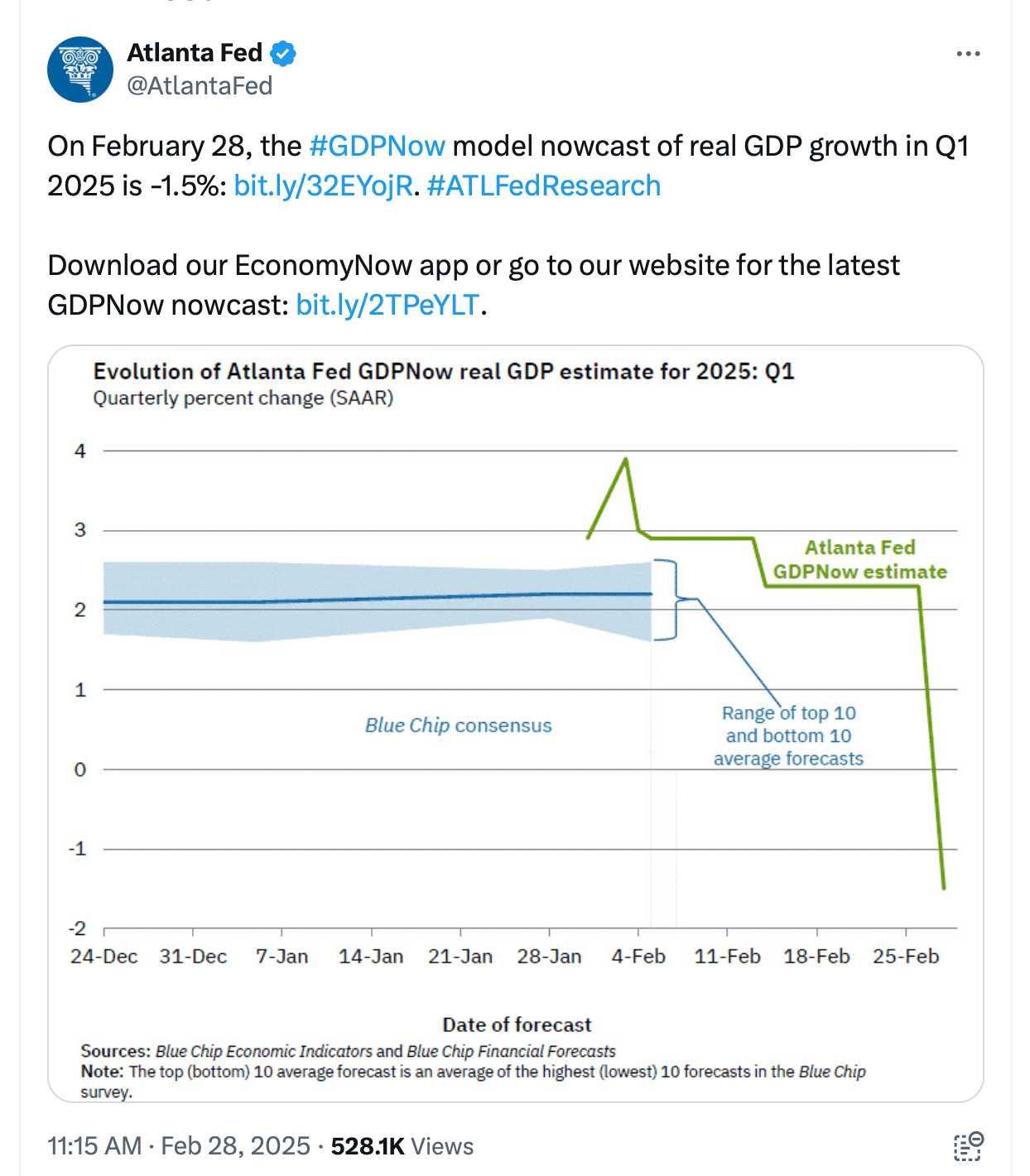Open the #GDPNow hashtag
The width and height of the screenshot is (1030, 1176).
tap(379, 146)
